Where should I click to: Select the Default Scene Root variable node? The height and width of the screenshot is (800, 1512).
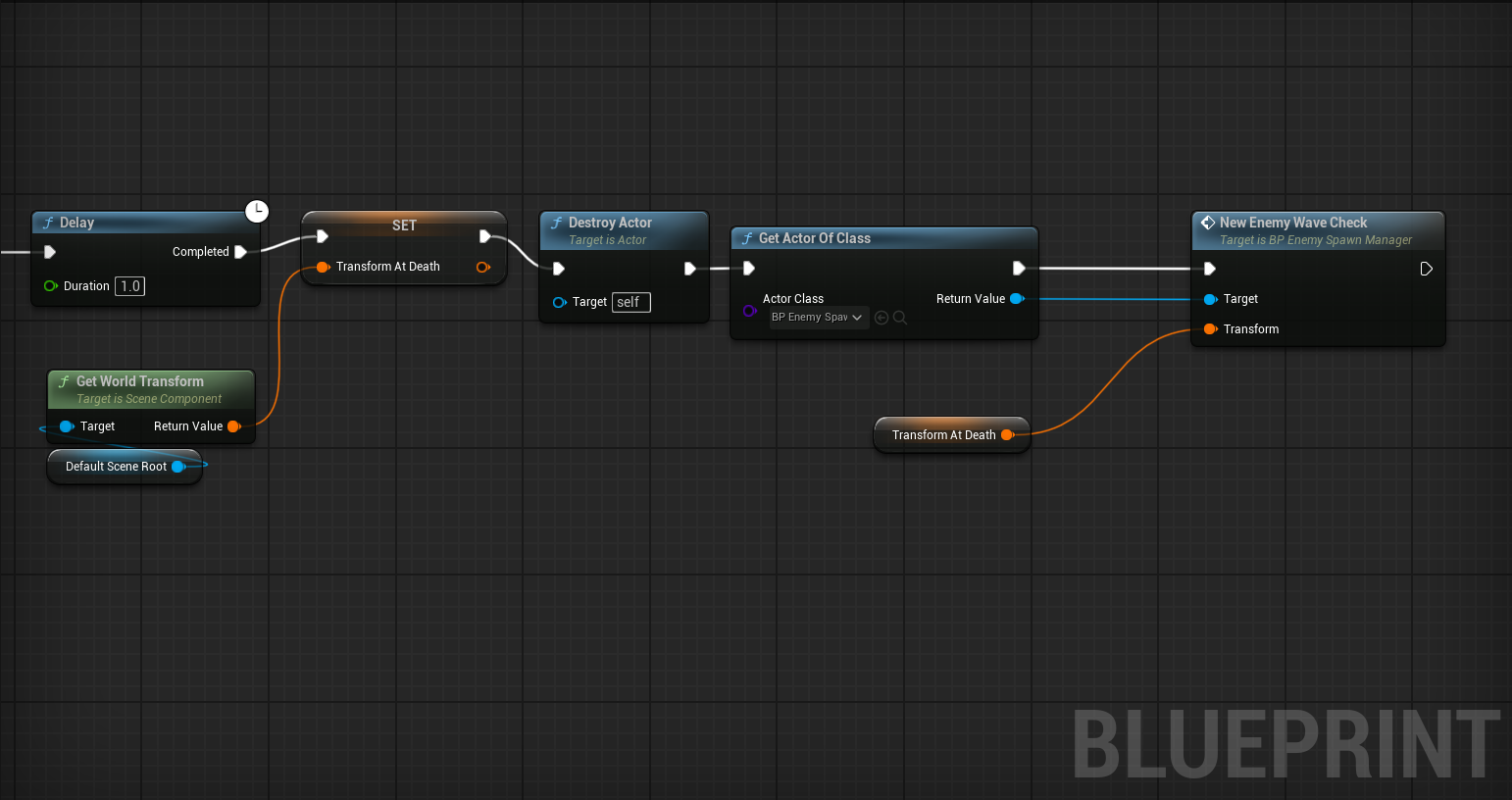coord(125,467)
